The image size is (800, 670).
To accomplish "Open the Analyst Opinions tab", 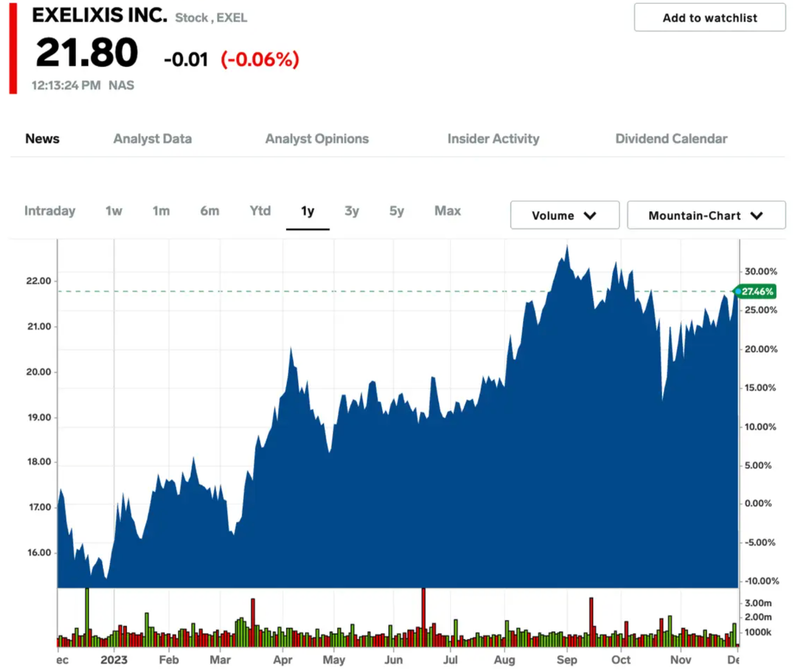I will [317, 139].
